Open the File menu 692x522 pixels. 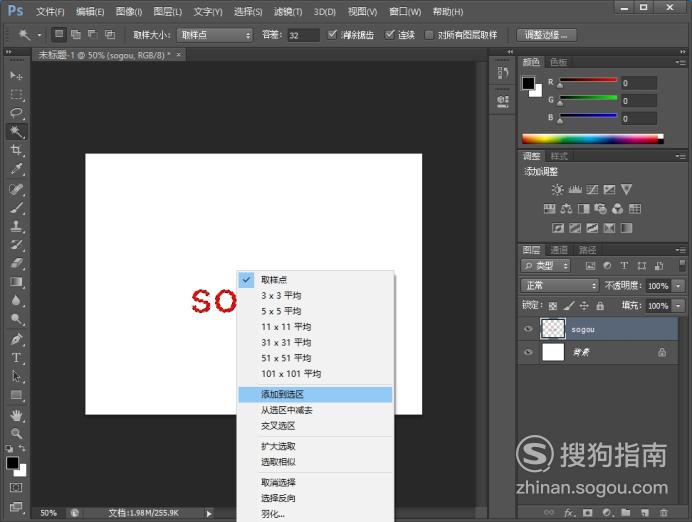(50, 11)
